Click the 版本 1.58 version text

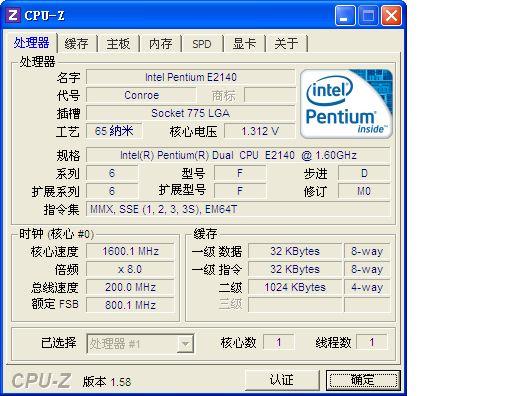[x=107, y=382]
